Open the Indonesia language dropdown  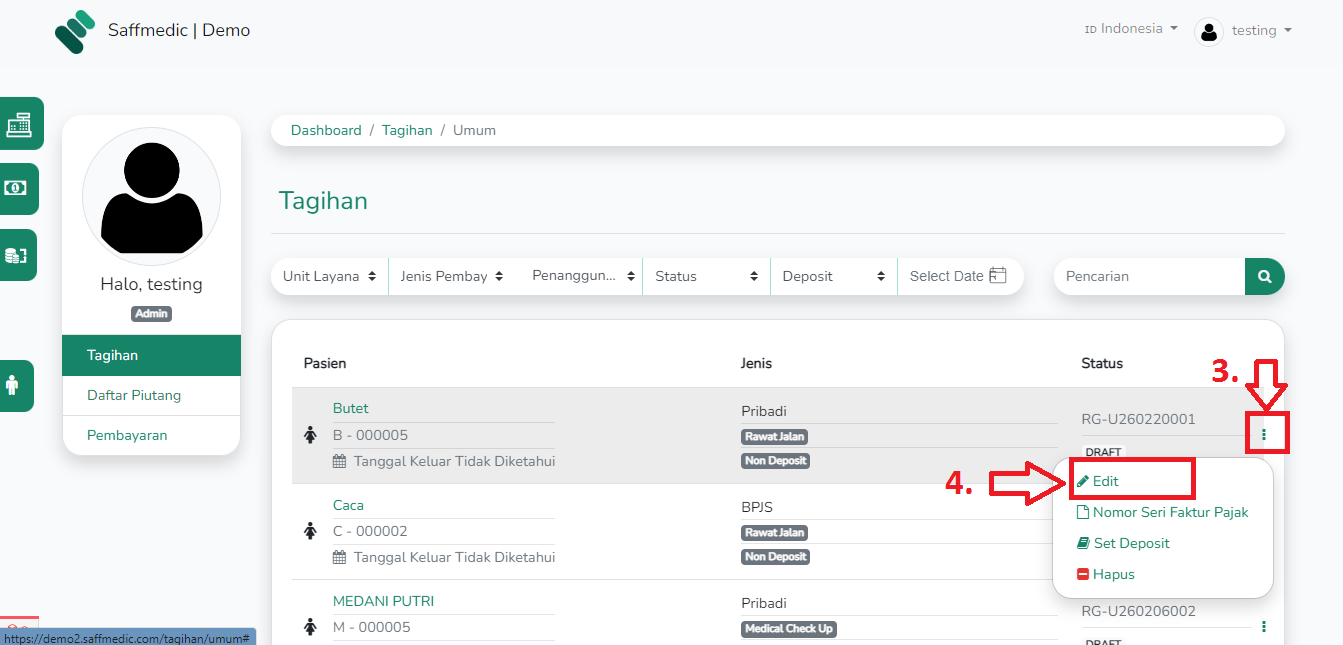pyautogui.click(x=1131, y=29)
